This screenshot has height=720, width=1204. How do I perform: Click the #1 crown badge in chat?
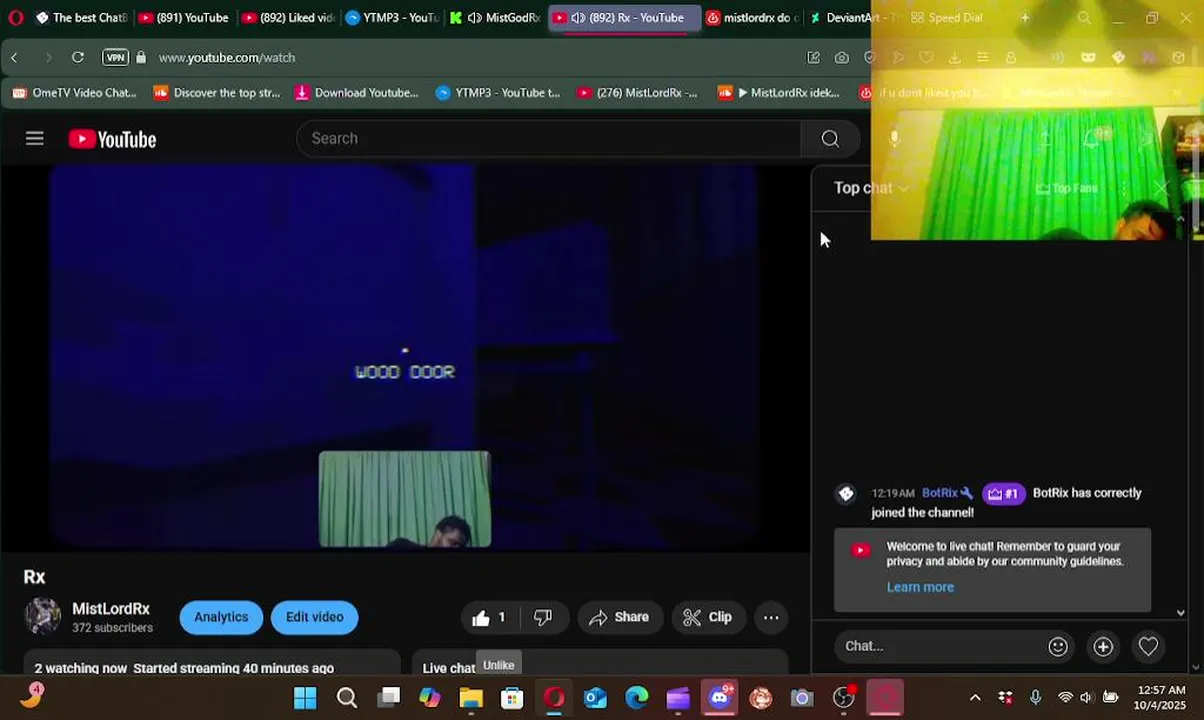(x=1003, y=493)
